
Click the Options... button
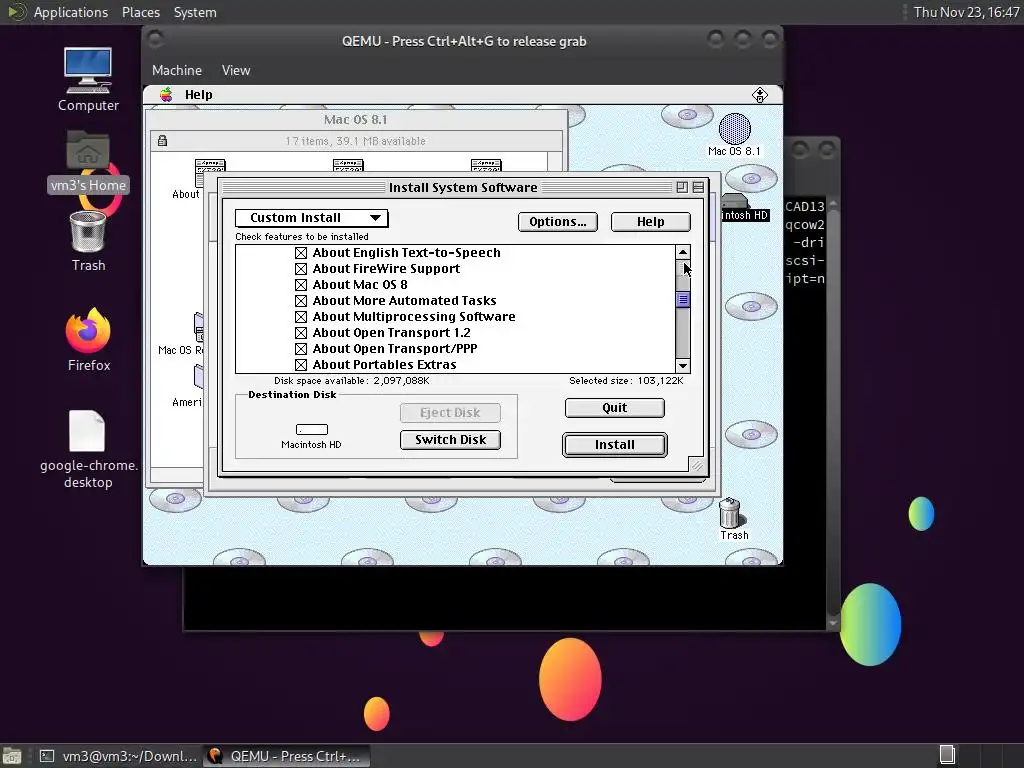[558, 221]
